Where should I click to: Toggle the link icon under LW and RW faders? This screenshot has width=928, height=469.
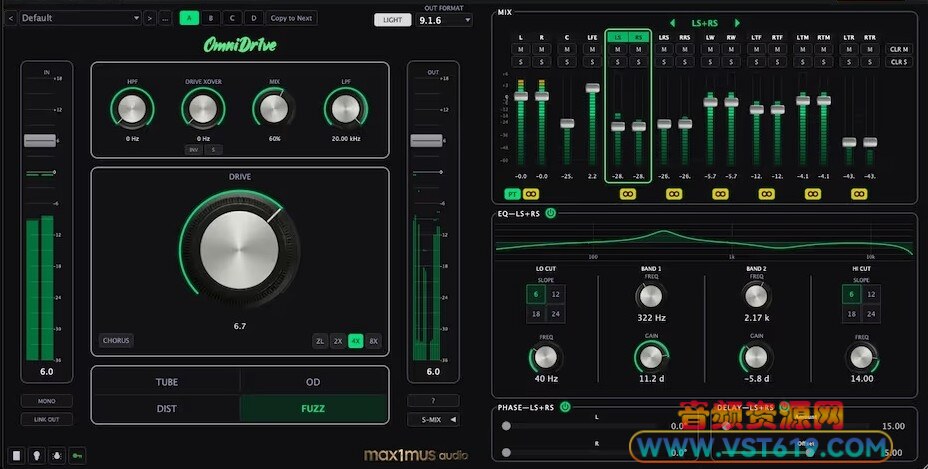(720, 194)
